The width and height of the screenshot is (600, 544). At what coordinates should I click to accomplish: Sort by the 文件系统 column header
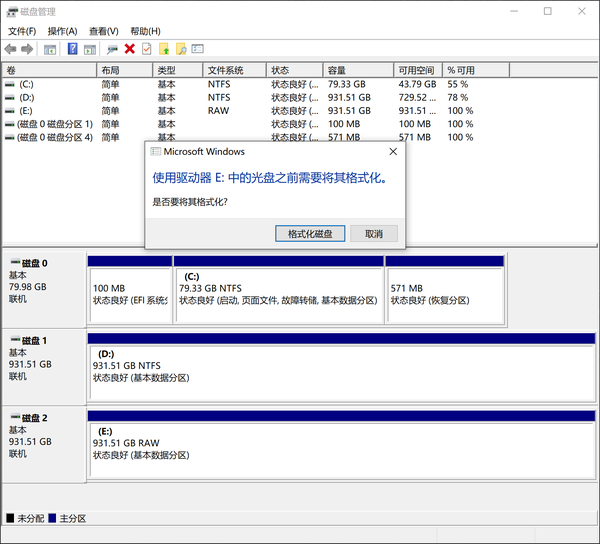click(235, 70)
